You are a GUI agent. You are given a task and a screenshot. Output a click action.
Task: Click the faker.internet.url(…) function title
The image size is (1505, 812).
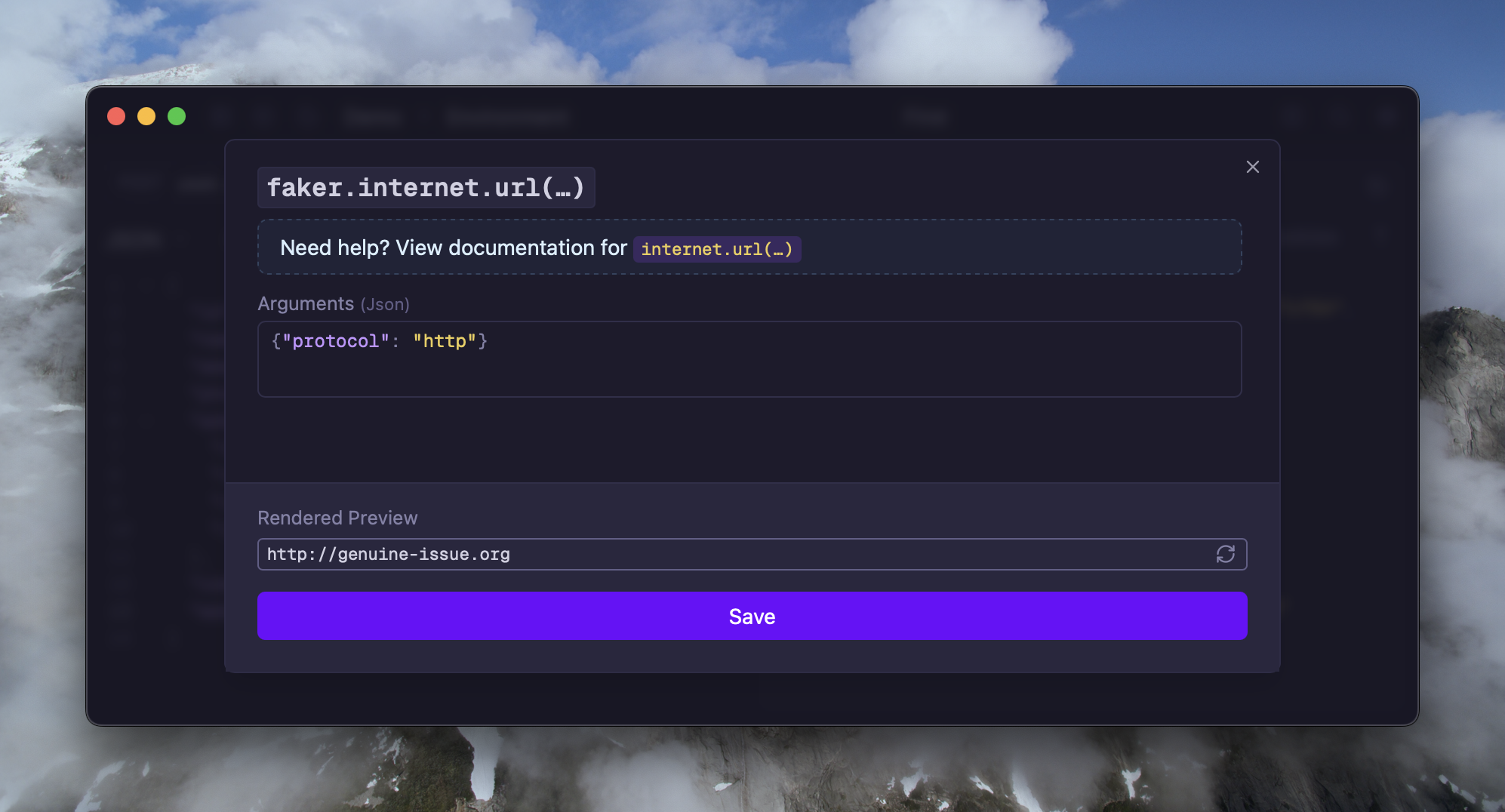coord(426,188)
